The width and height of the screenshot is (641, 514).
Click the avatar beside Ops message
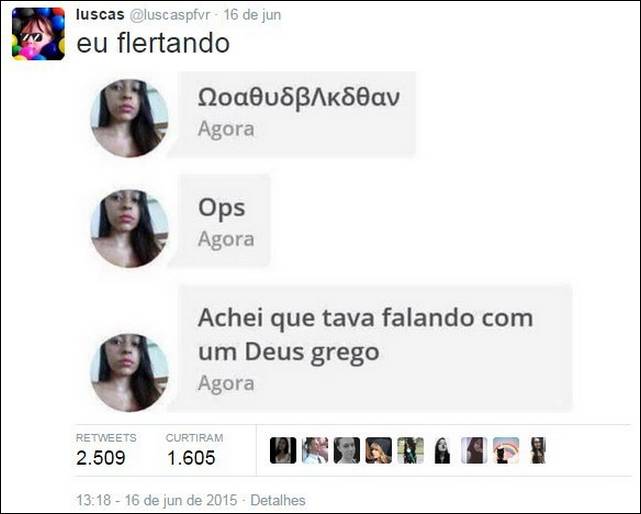click(129, 229)
